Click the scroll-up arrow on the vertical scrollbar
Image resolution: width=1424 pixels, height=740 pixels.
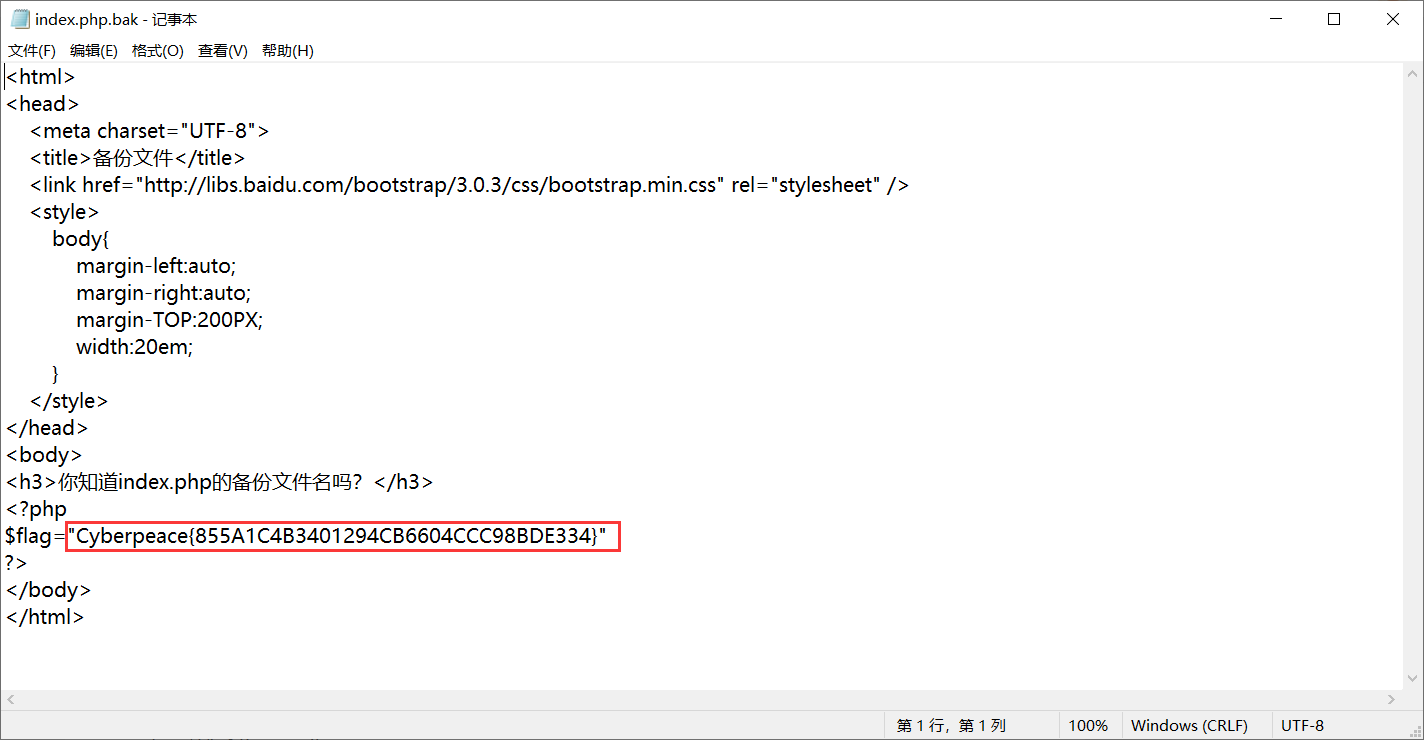pyautogui.click(x=1414, y=71)
